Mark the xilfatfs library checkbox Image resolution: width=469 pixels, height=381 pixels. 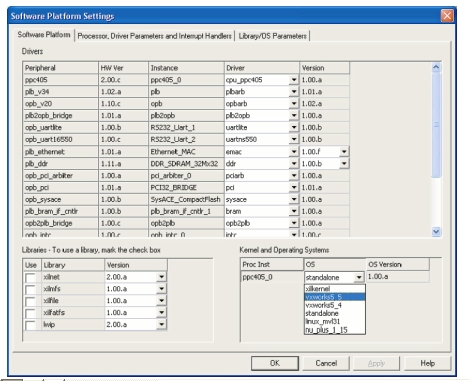pos(30,313)
